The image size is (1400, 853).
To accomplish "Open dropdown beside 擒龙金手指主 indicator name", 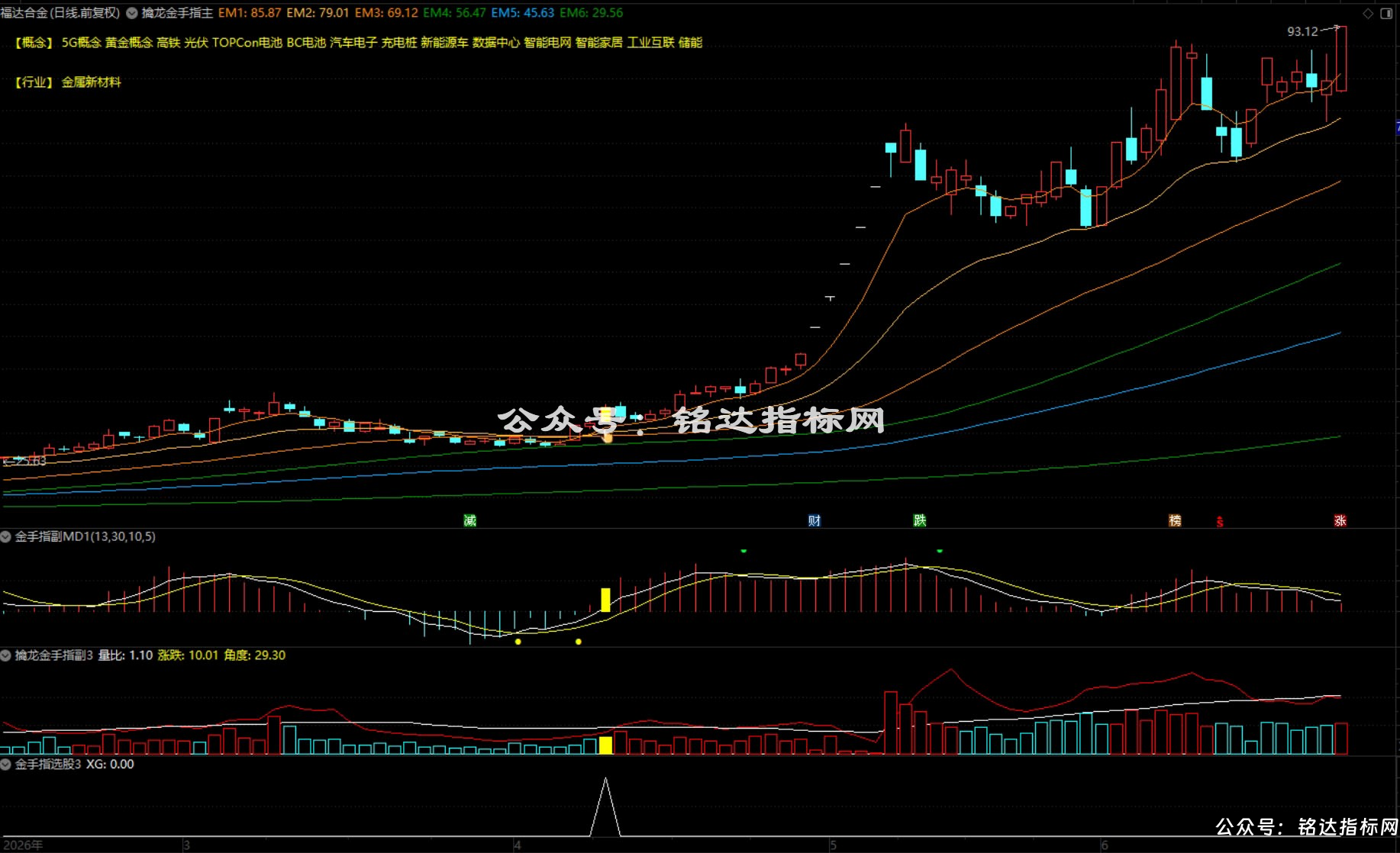I will pos(132,13).
